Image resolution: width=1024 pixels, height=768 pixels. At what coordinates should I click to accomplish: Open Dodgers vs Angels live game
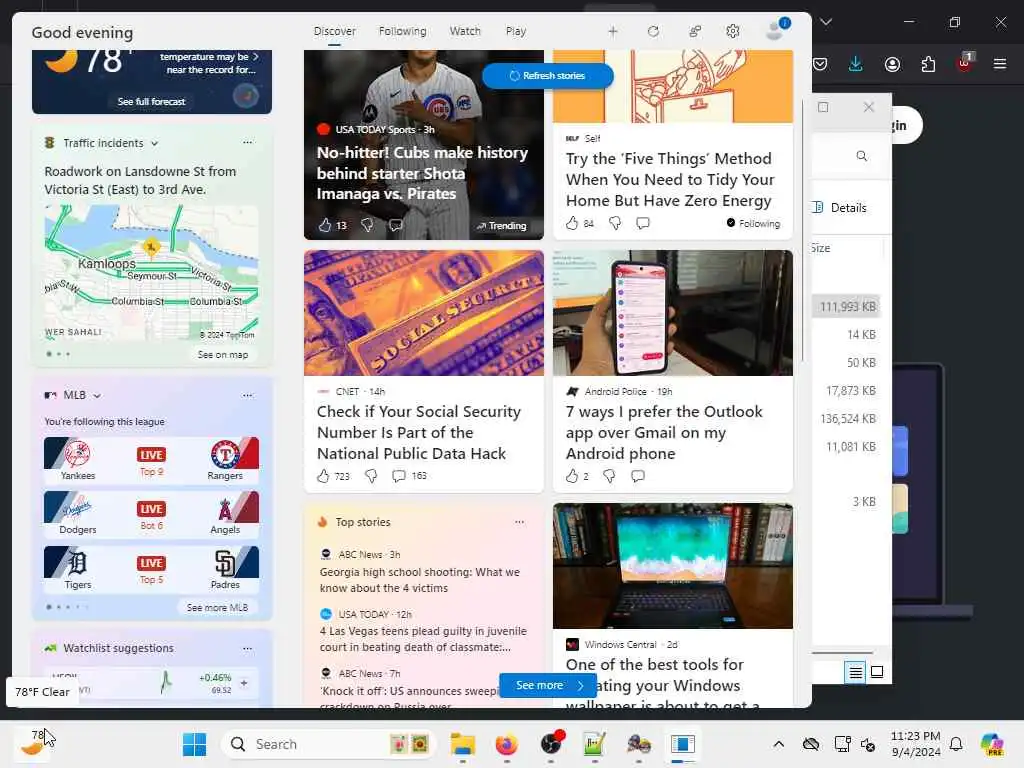point(152,515)
